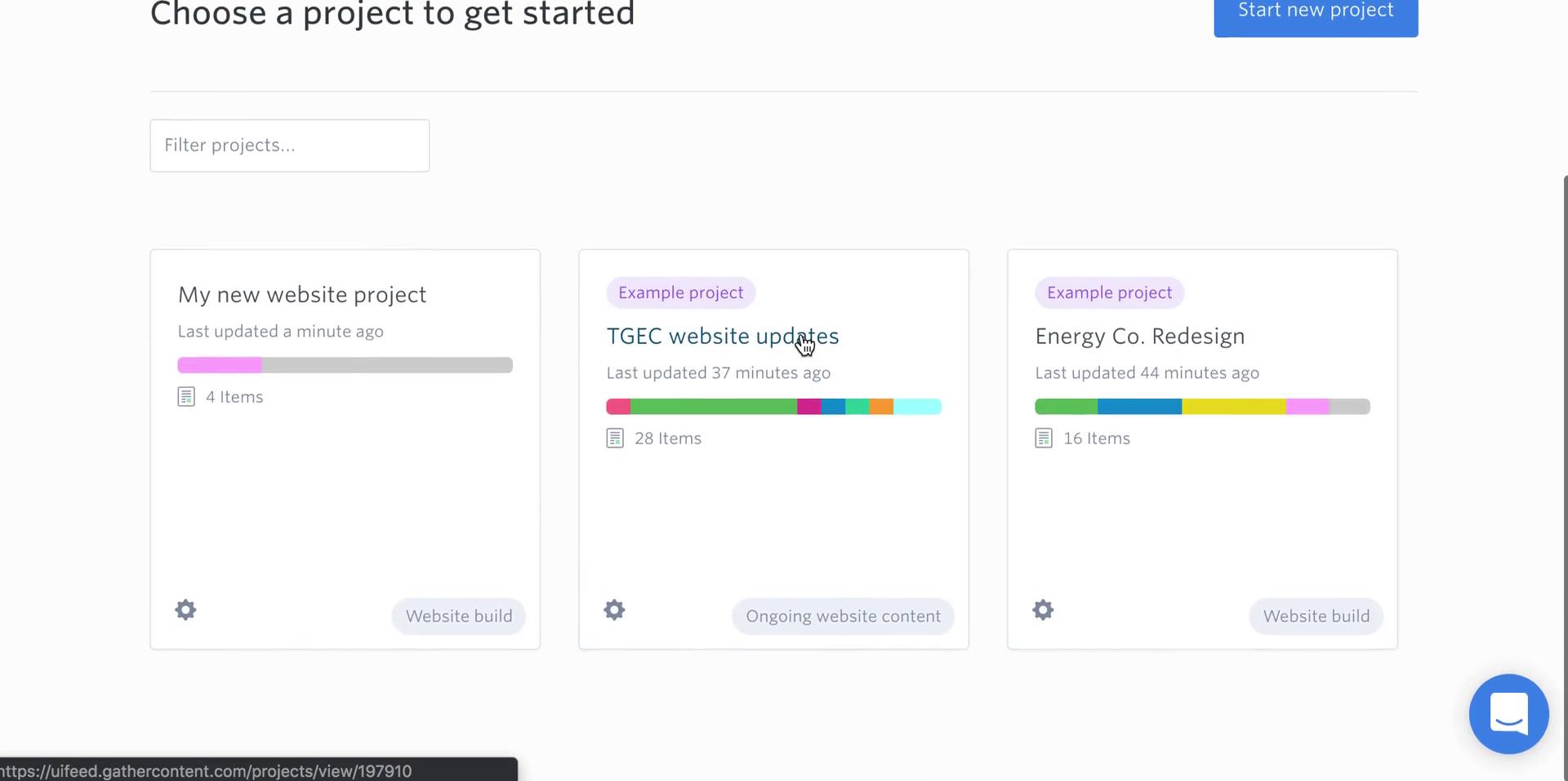
Task: Click Website build tag on Energy Co. Redesign
Action: (1316, 616)
